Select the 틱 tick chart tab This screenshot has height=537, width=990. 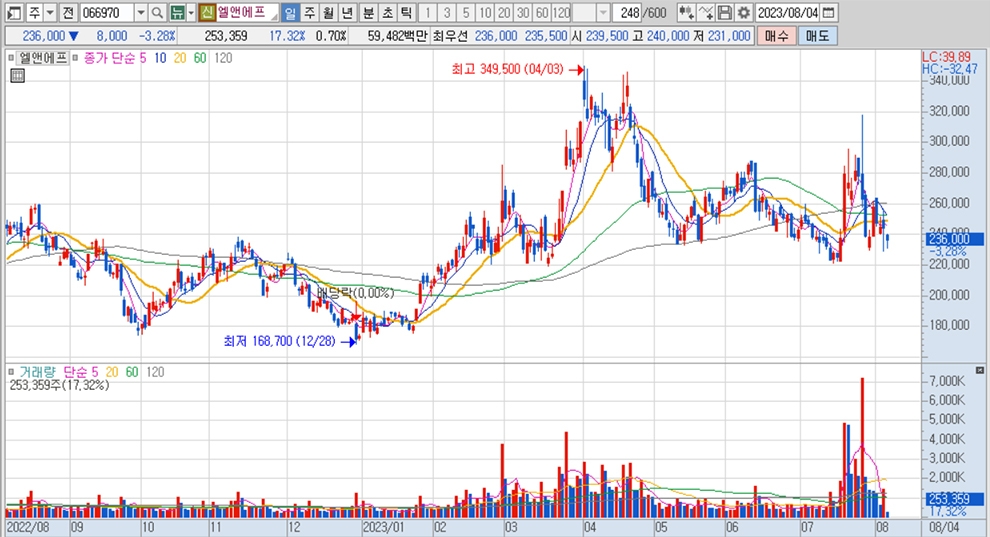coord(404,13)
